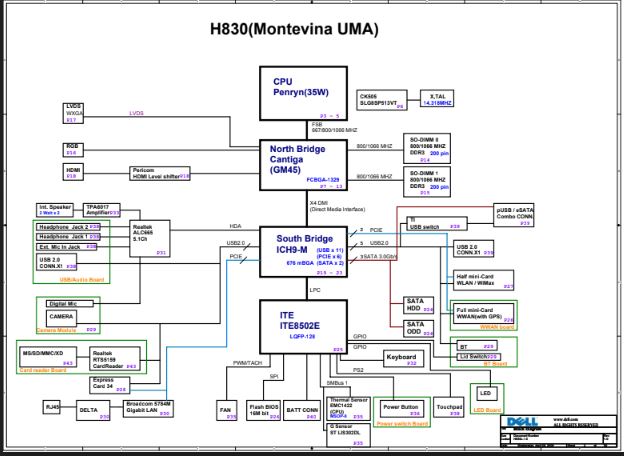
Task: Click USB 2.0 CONN in USB/Audio Board
Action: pyautogui.click(x=56, y=262)
